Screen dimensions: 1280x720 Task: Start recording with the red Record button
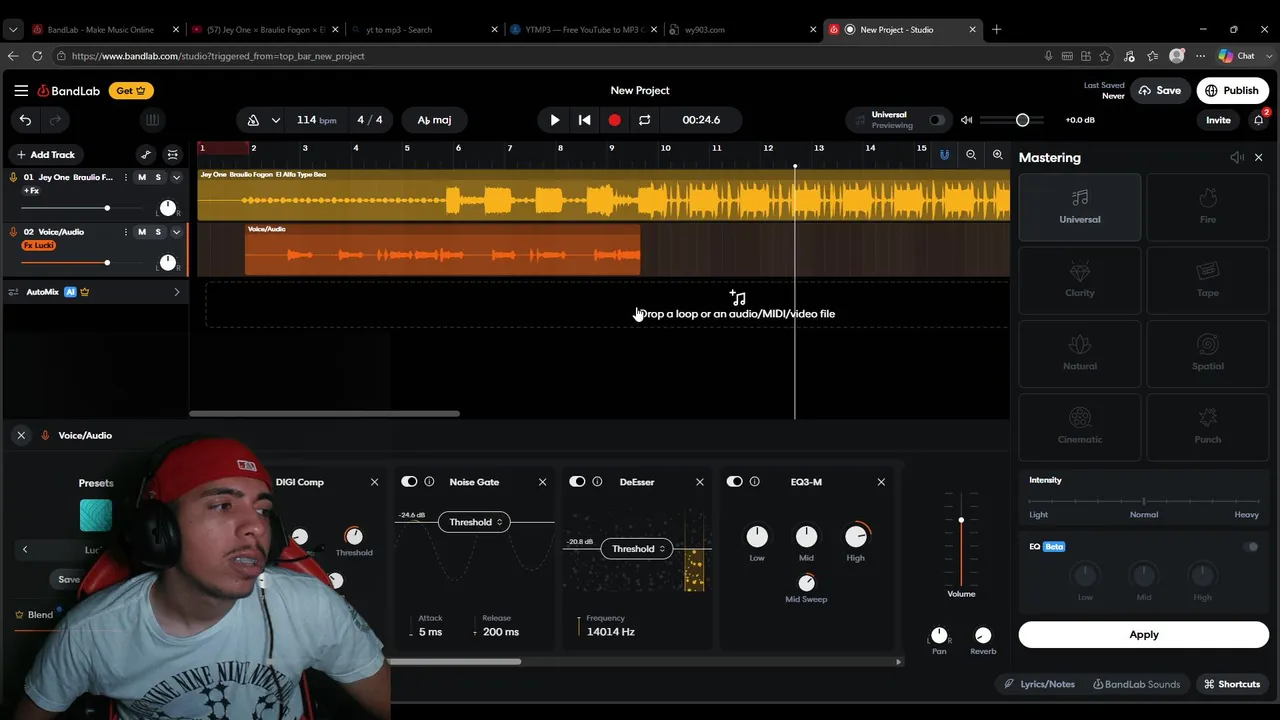[614, 120]
